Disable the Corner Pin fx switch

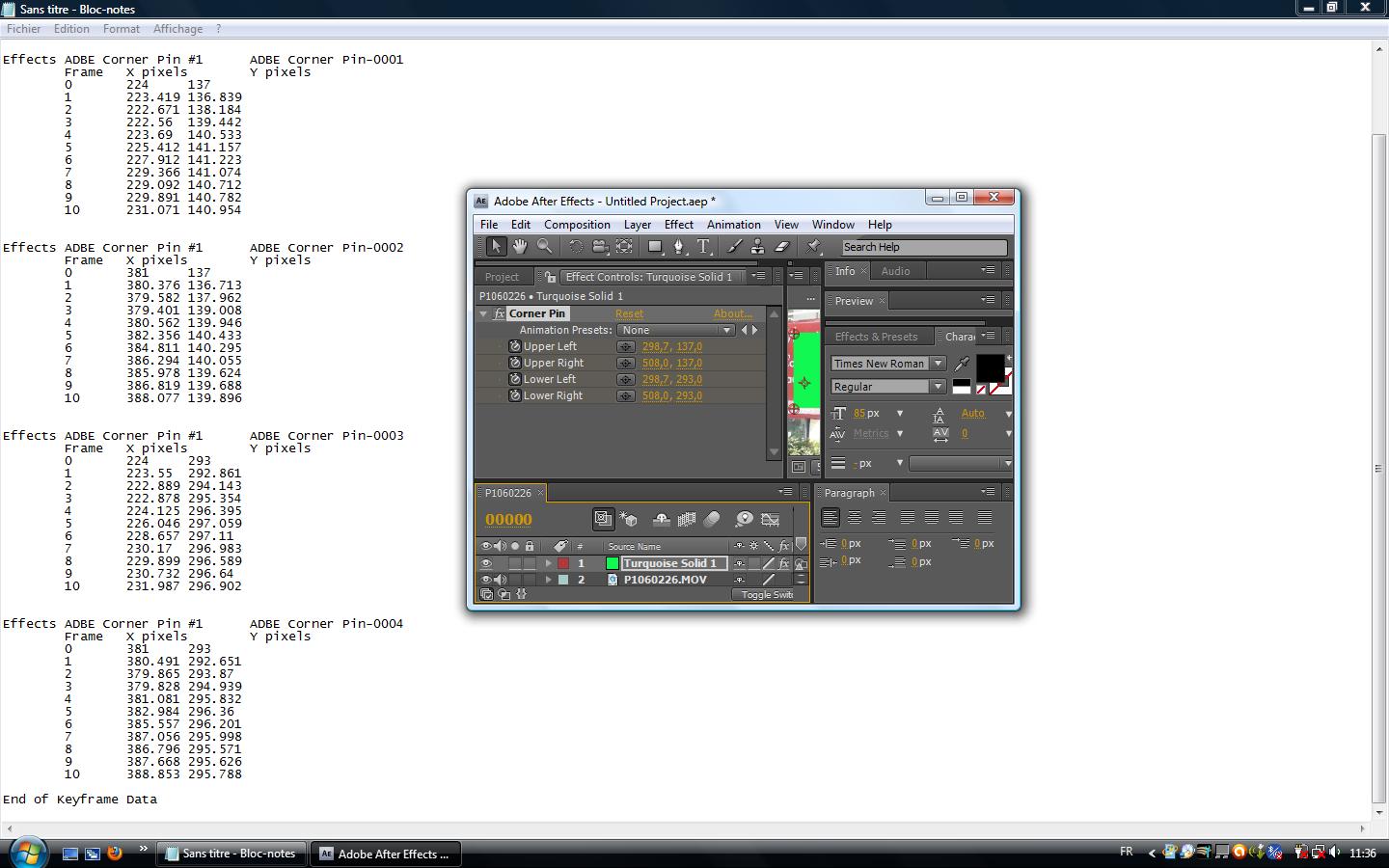point(500,314)
